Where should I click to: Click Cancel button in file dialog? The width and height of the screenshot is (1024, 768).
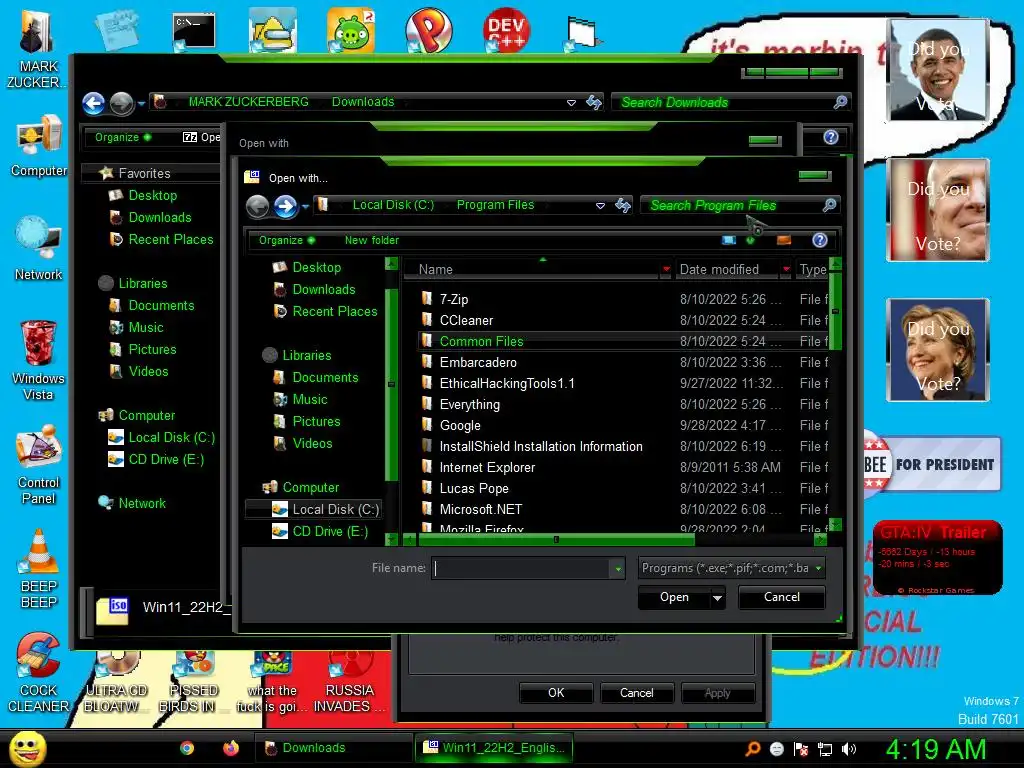pyautogui.click(x=782, y=598)
